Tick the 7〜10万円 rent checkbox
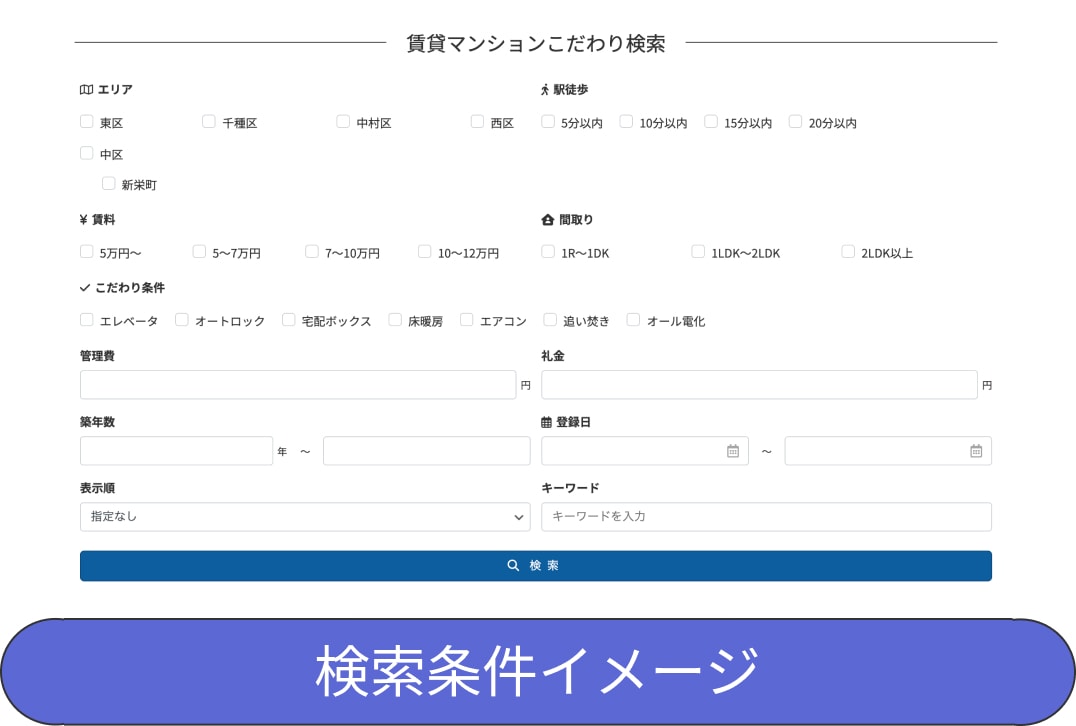This screenshot has width=1076, height=726. point(312,252)
